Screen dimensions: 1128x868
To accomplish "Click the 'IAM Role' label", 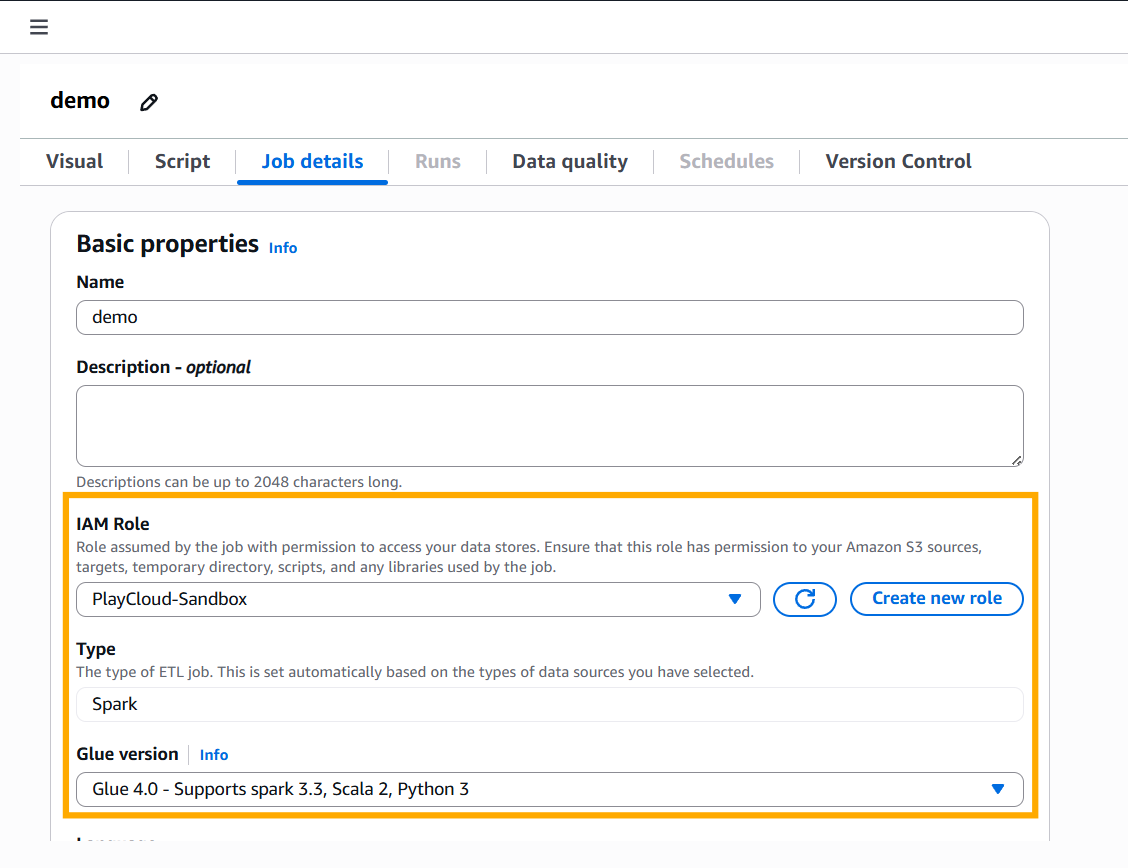I will click(113, 524).
